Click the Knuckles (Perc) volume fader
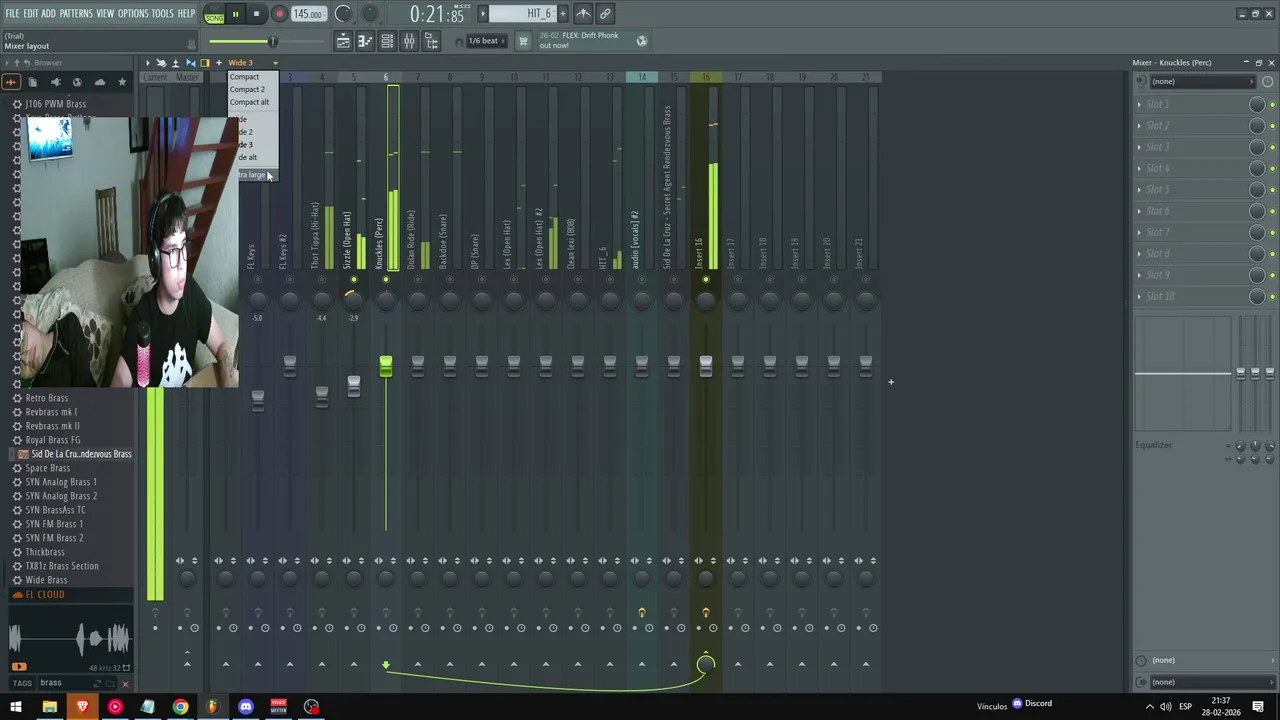The width and height of the screenshot is (1280, 720). tap(386, 367)
